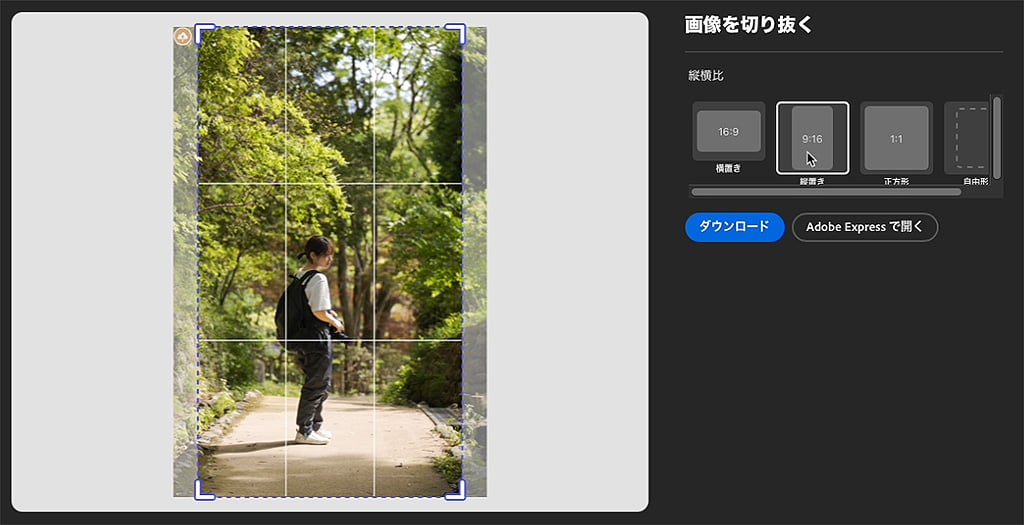The image size is (1024, 525).
Task: Click the horizontal scrollbar under aspect ratios
Action: [826, 192]
